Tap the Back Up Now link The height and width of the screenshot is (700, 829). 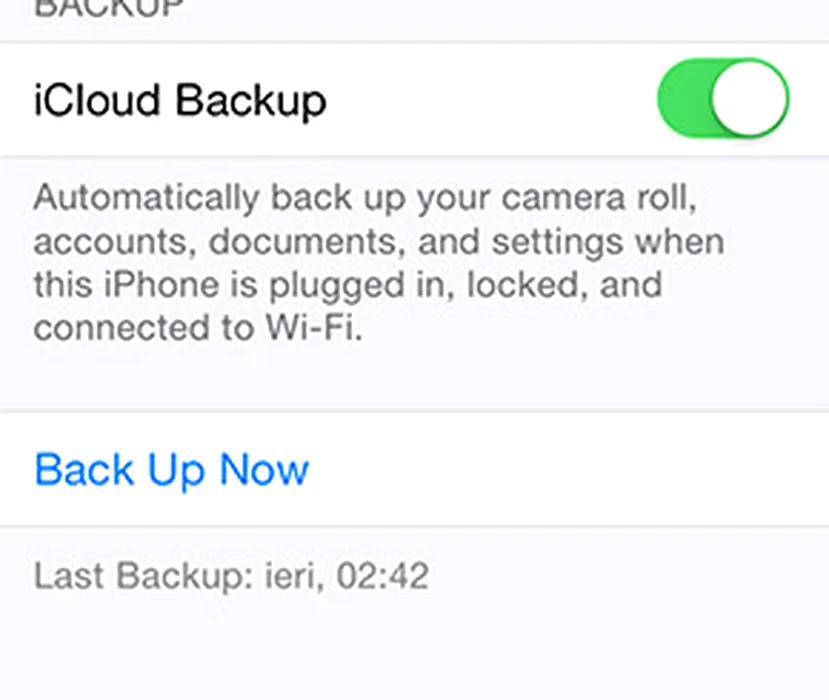click(x=172, y=469)
